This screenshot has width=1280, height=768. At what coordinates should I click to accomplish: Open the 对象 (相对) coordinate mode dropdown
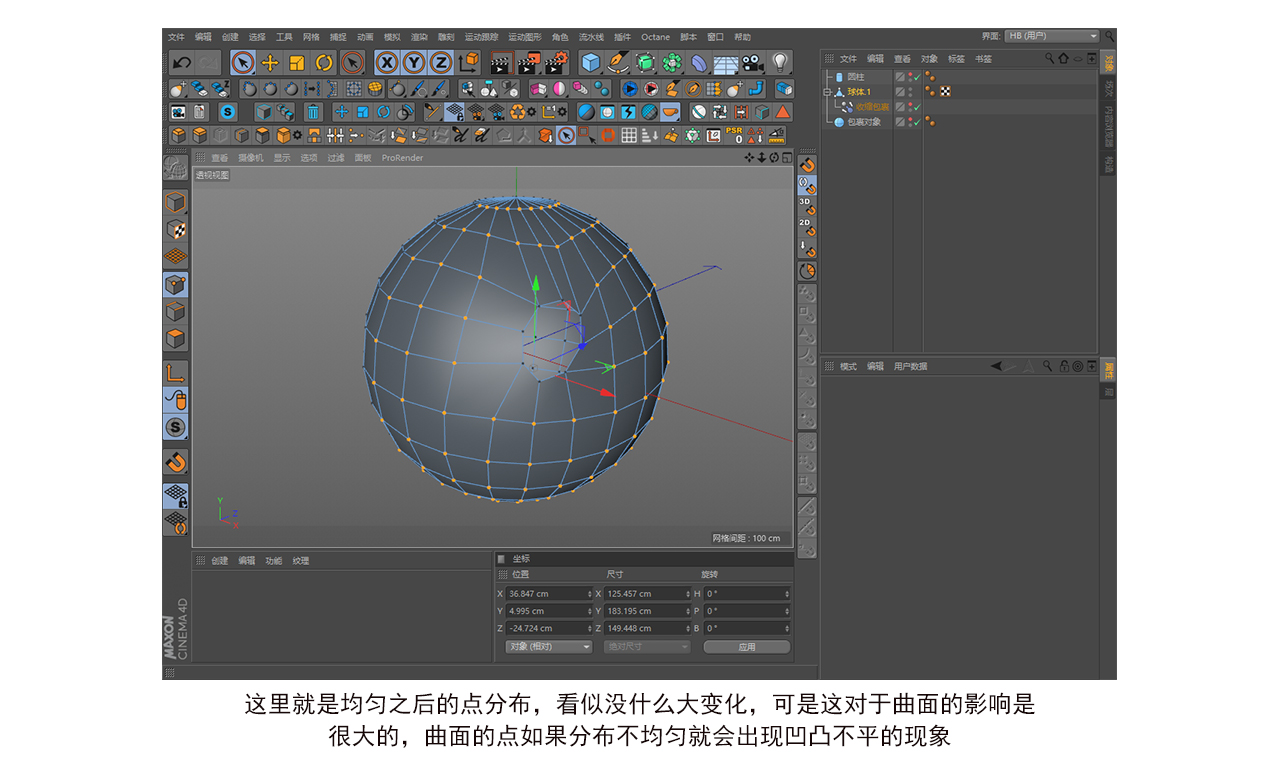pyautogui.click(x=548, y=647)
